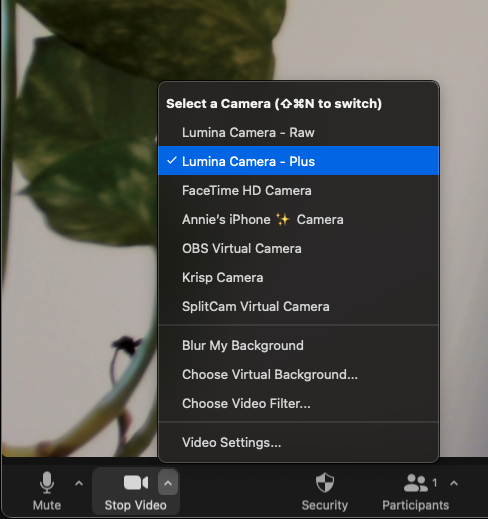Open Choose Video Filter...

pos(299,403)
